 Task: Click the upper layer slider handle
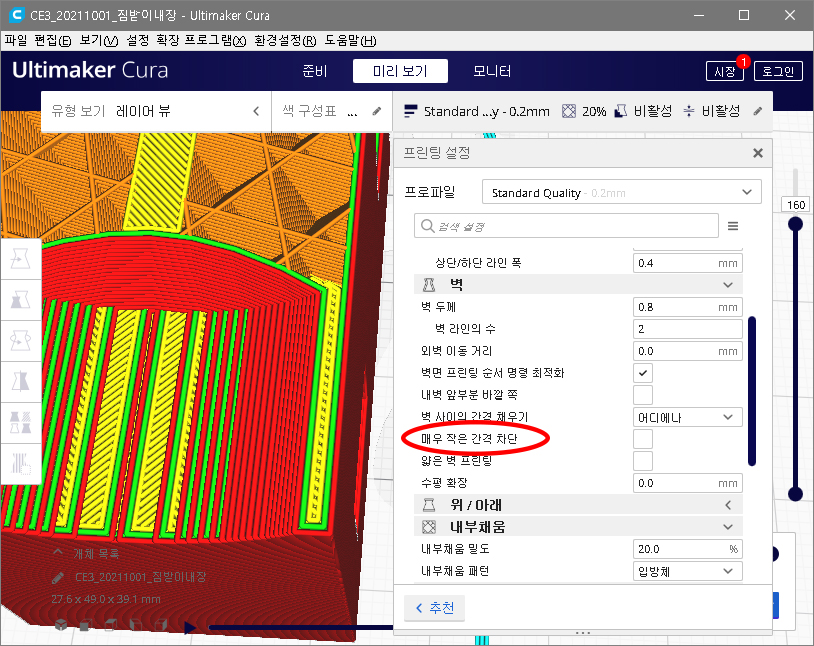(795, 224)
